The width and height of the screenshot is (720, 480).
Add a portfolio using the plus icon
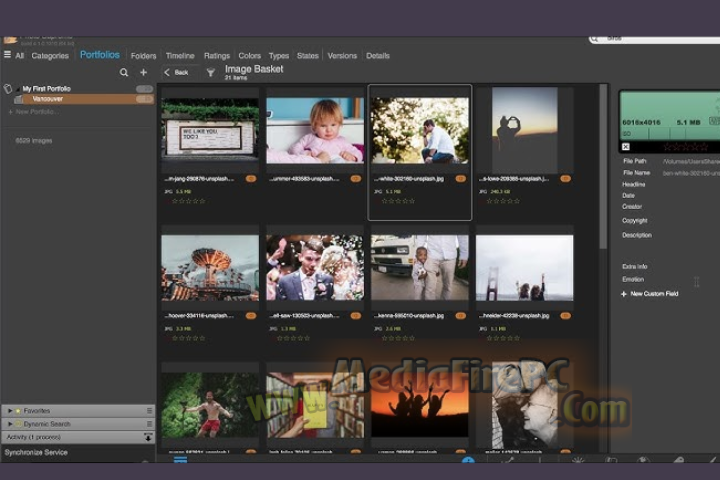[144, 73]
